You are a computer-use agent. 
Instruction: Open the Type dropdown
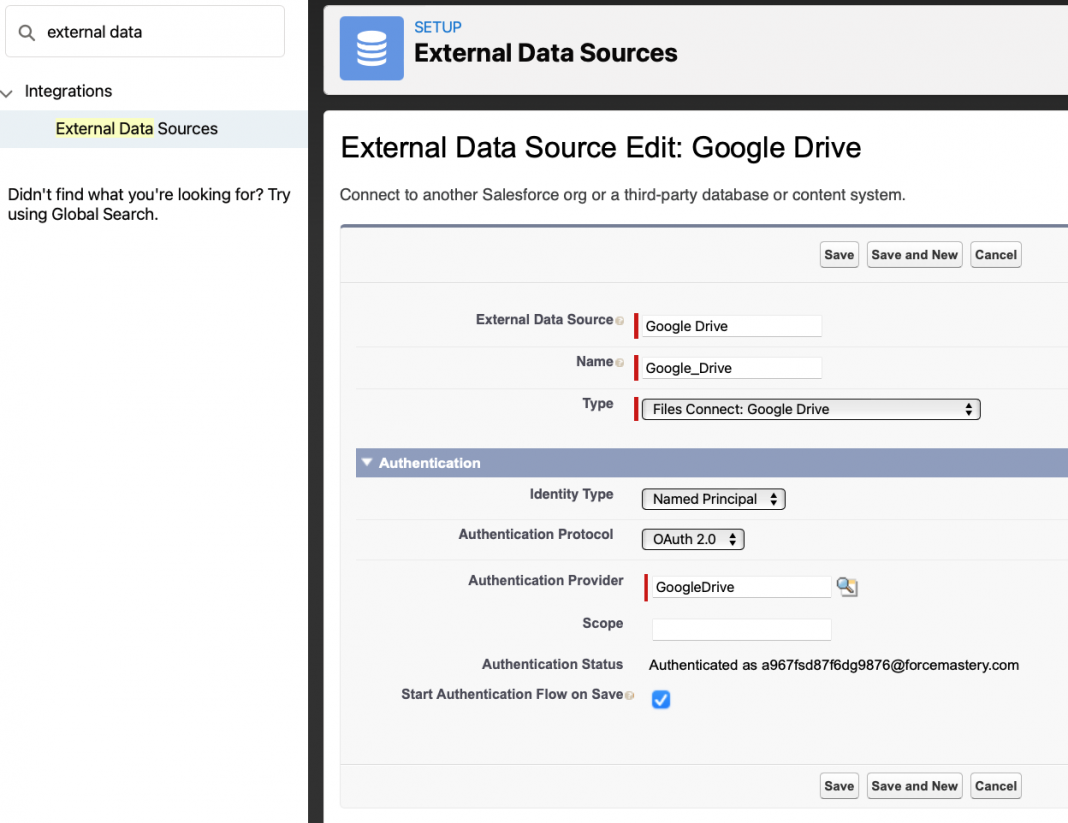point(811,409)
